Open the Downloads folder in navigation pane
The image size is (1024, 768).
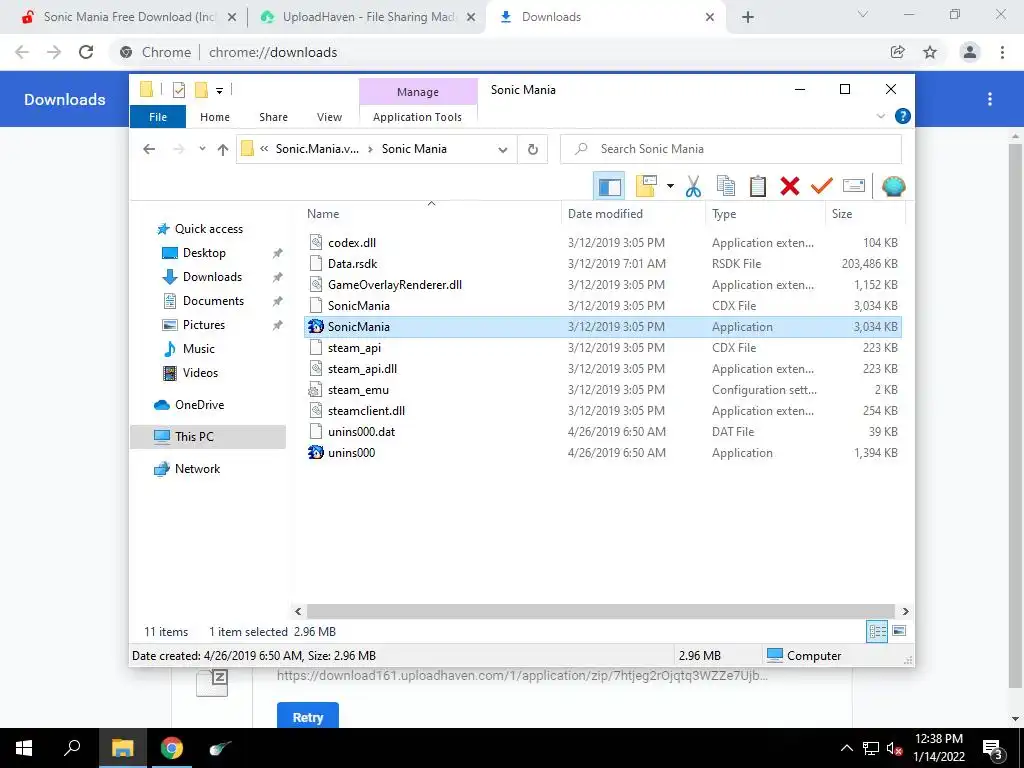212,277
